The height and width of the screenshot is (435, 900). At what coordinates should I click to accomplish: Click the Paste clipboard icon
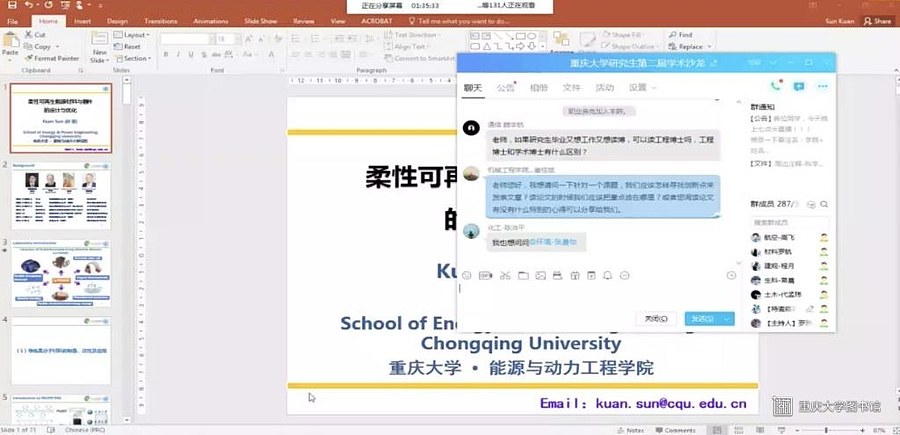point(10,40)
